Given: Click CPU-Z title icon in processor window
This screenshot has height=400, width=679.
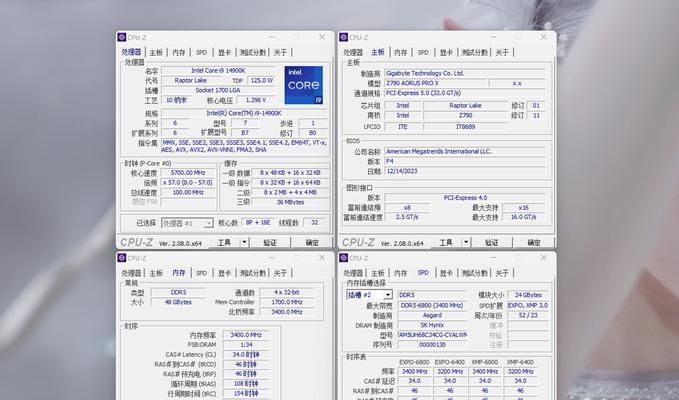Looking at the screenshot, I should [x=122, y=37].
